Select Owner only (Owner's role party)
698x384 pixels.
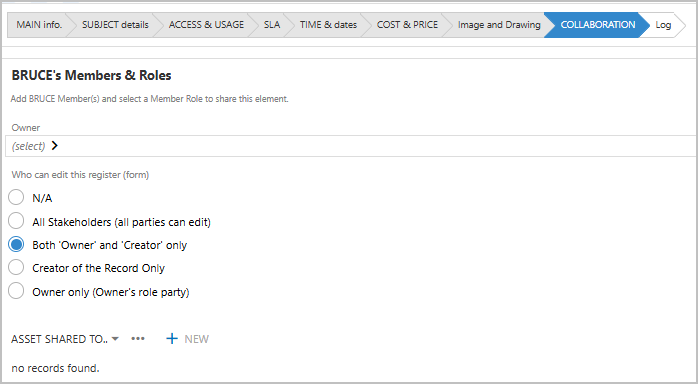pos(16,291)
